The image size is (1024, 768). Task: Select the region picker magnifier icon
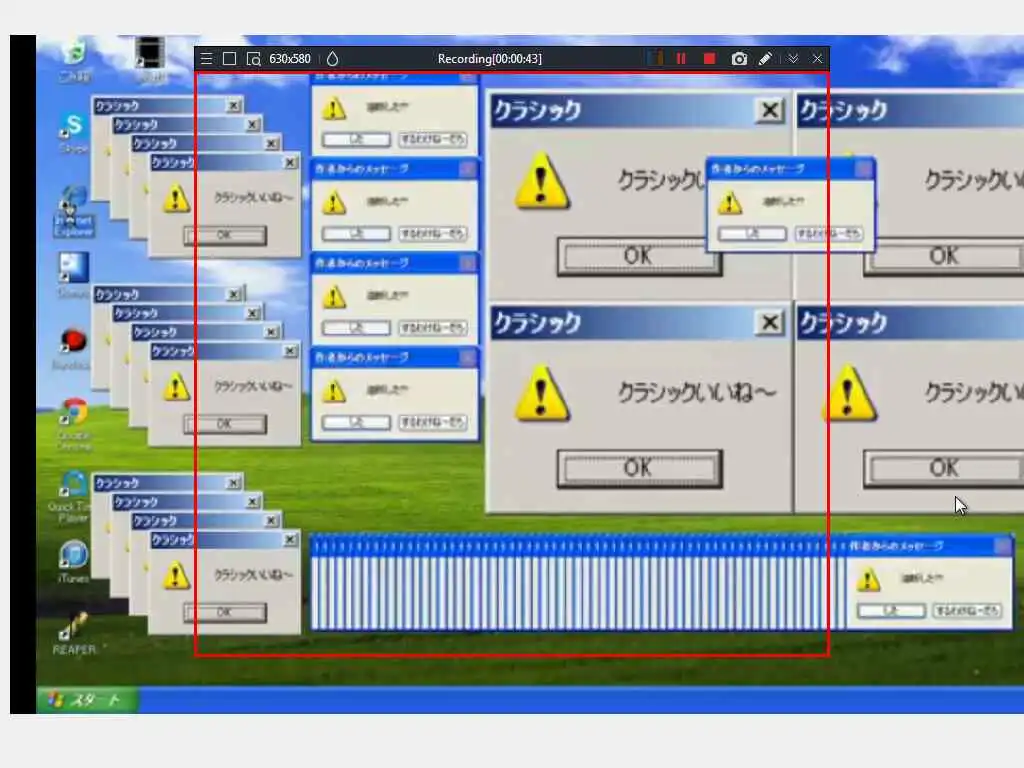pyautogui.click(x=253, y=59)
